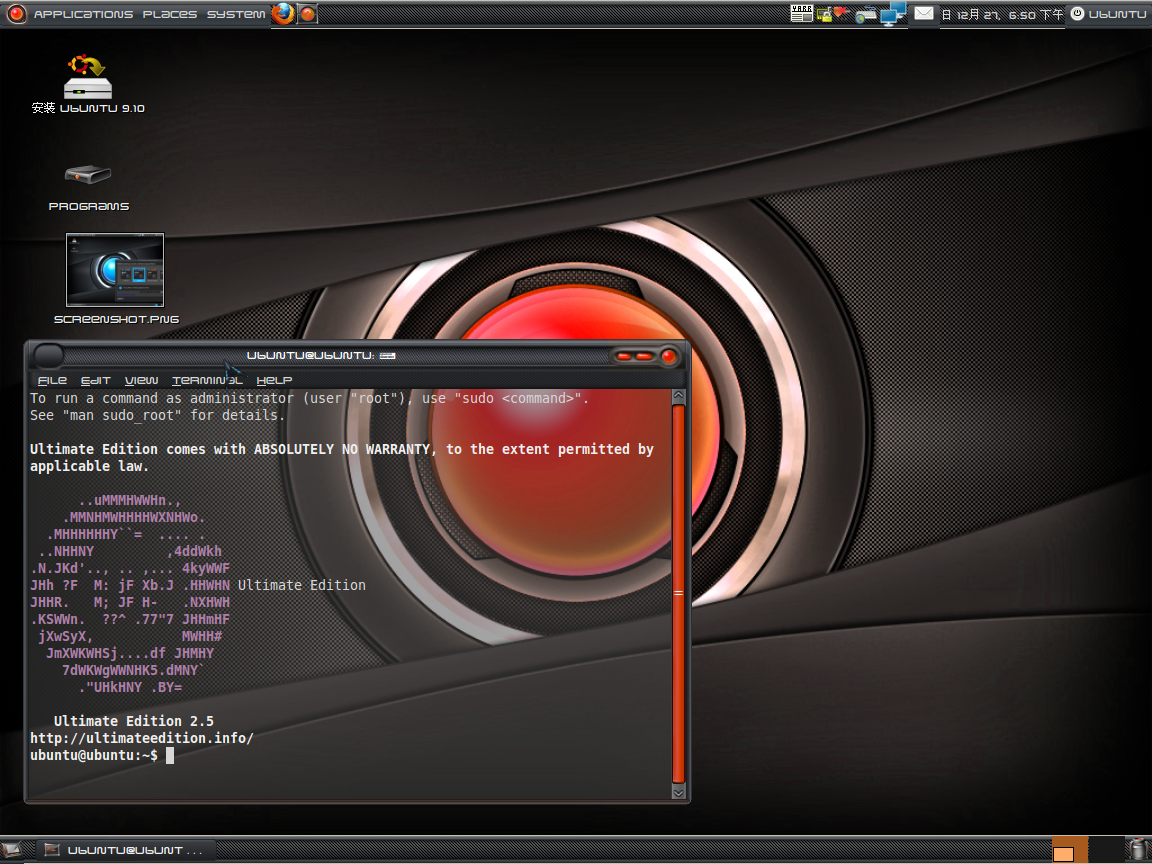Open the Places dropdown
The width and height of the screenshot is (1152, 864).
[x=169, y=13]
